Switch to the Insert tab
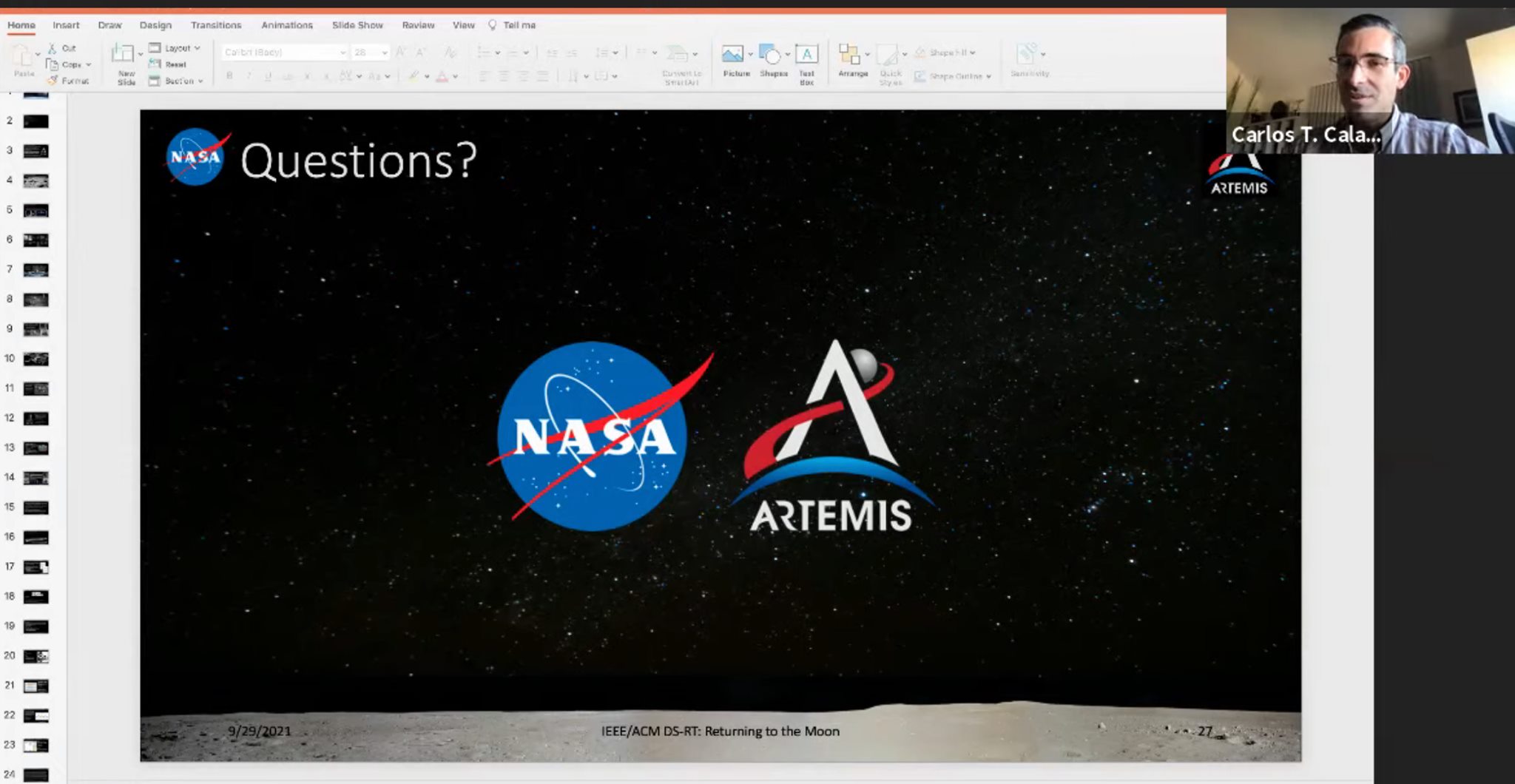Screen dimensions: 1515x784 (x=66, y=25)
